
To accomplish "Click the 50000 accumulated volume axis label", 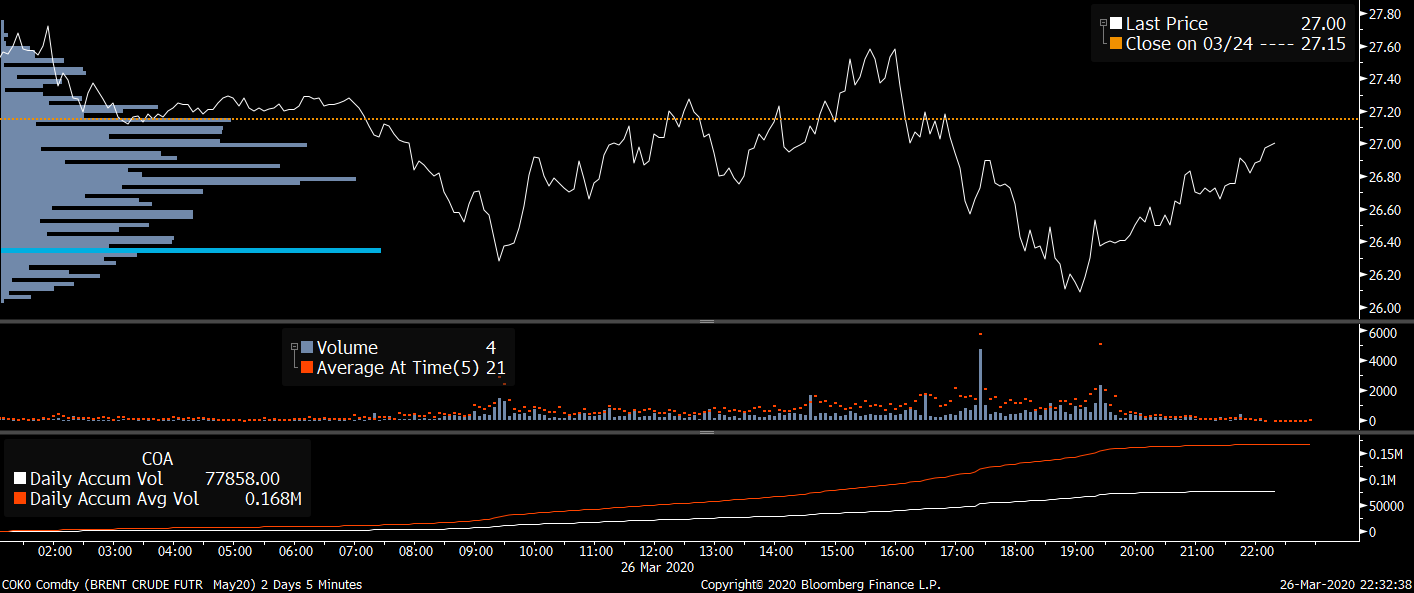I will [x=1386, y=507].
